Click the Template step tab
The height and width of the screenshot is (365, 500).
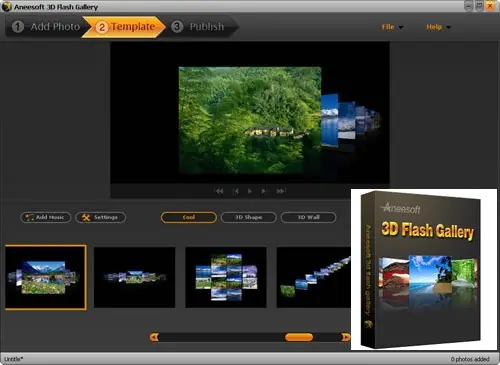(125, 27)
